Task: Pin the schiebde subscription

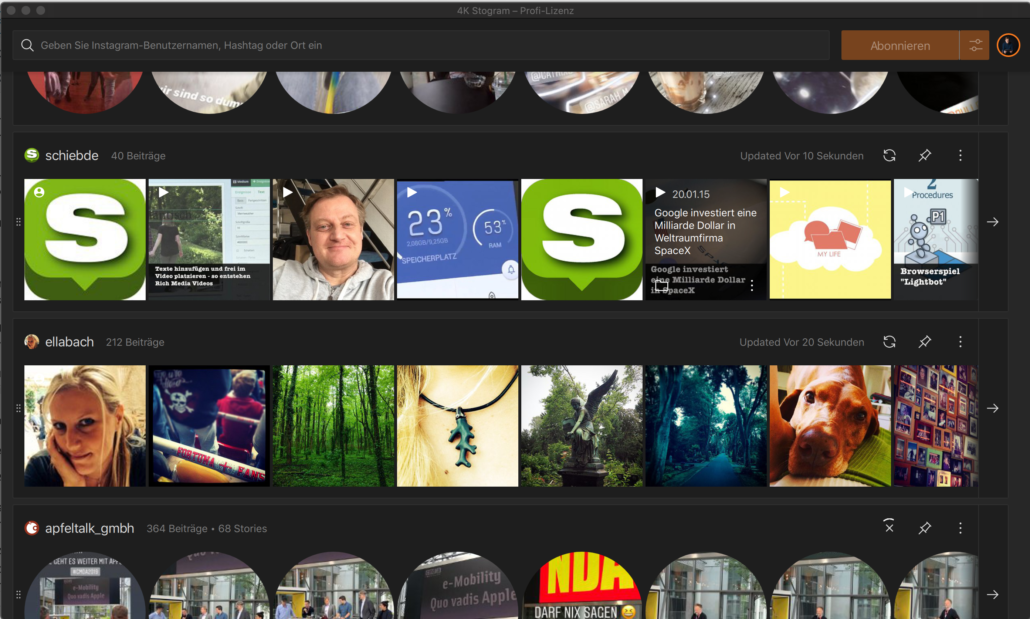Action: coord(925,156)
